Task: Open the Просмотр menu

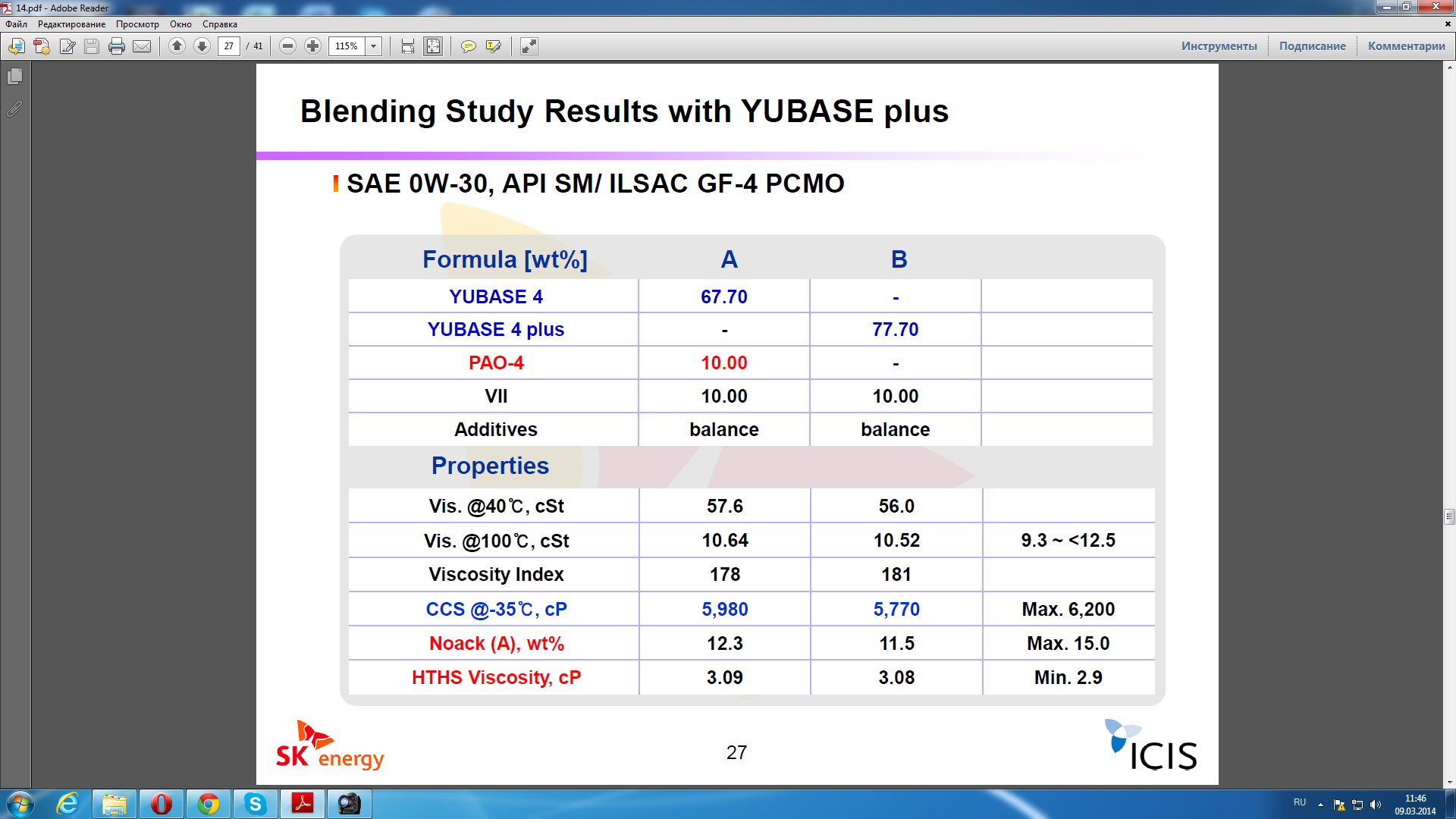Action: pyautogui.click(x=137, y=24)
